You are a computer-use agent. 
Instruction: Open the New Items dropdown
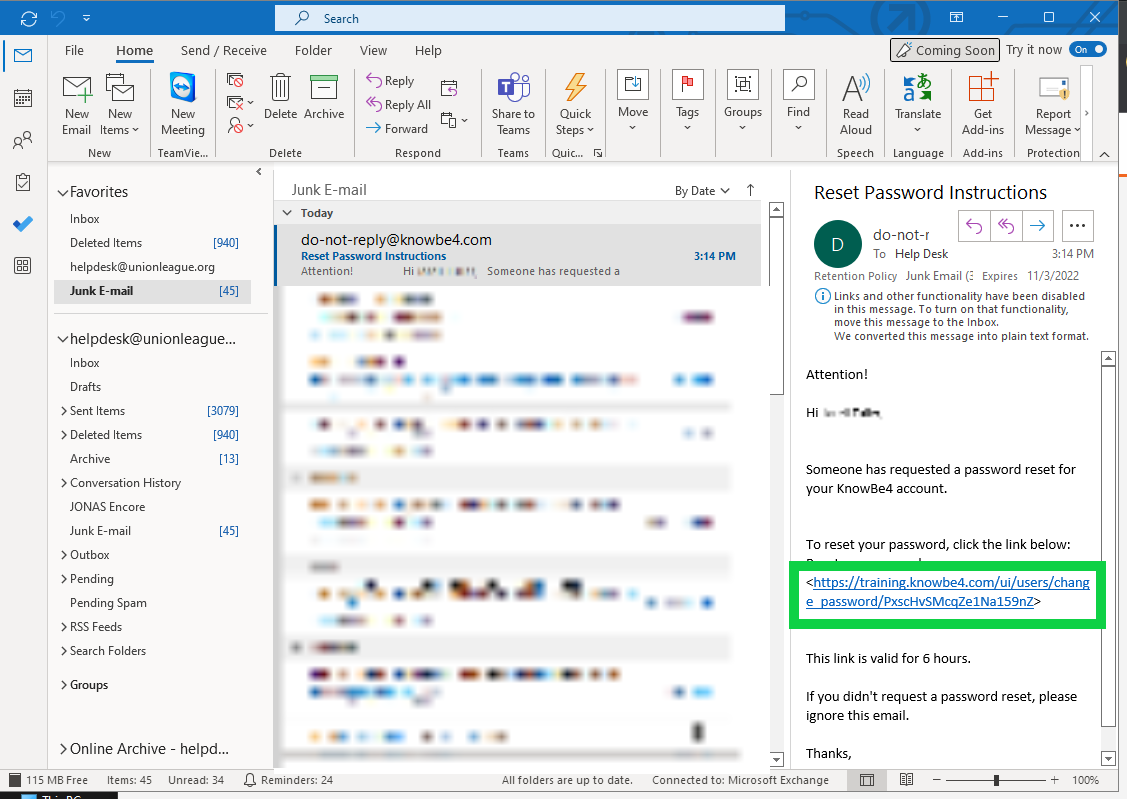pos(119,105)
